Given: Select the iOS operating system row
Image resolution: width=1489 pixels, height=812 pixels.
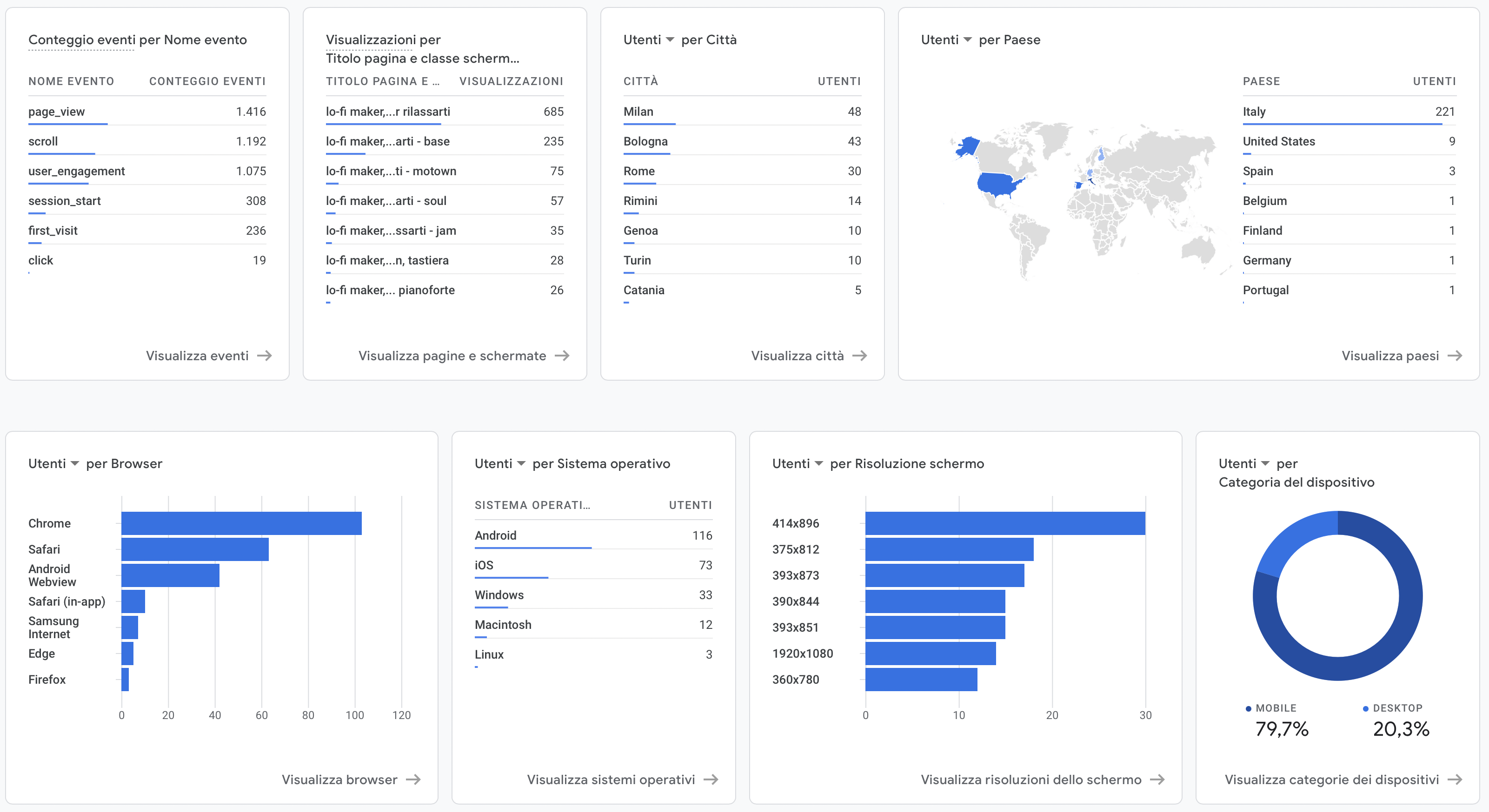Looking at the screenshot, I should (594, 565).
